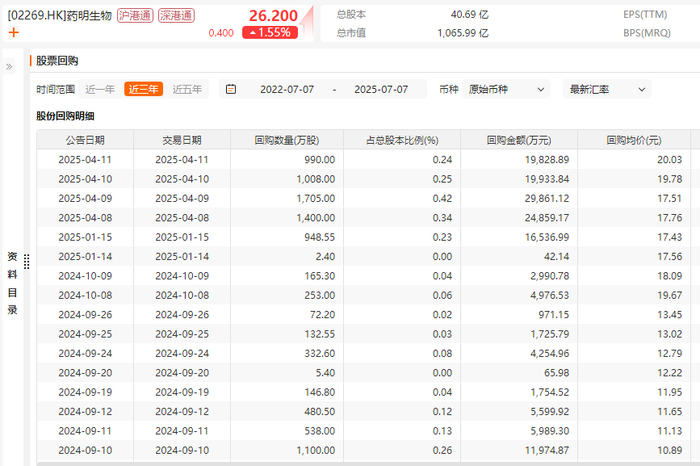Select repurchase amount 24,859.17 cell
Viewport: 700px width, 466px height.
coord(519,218)
